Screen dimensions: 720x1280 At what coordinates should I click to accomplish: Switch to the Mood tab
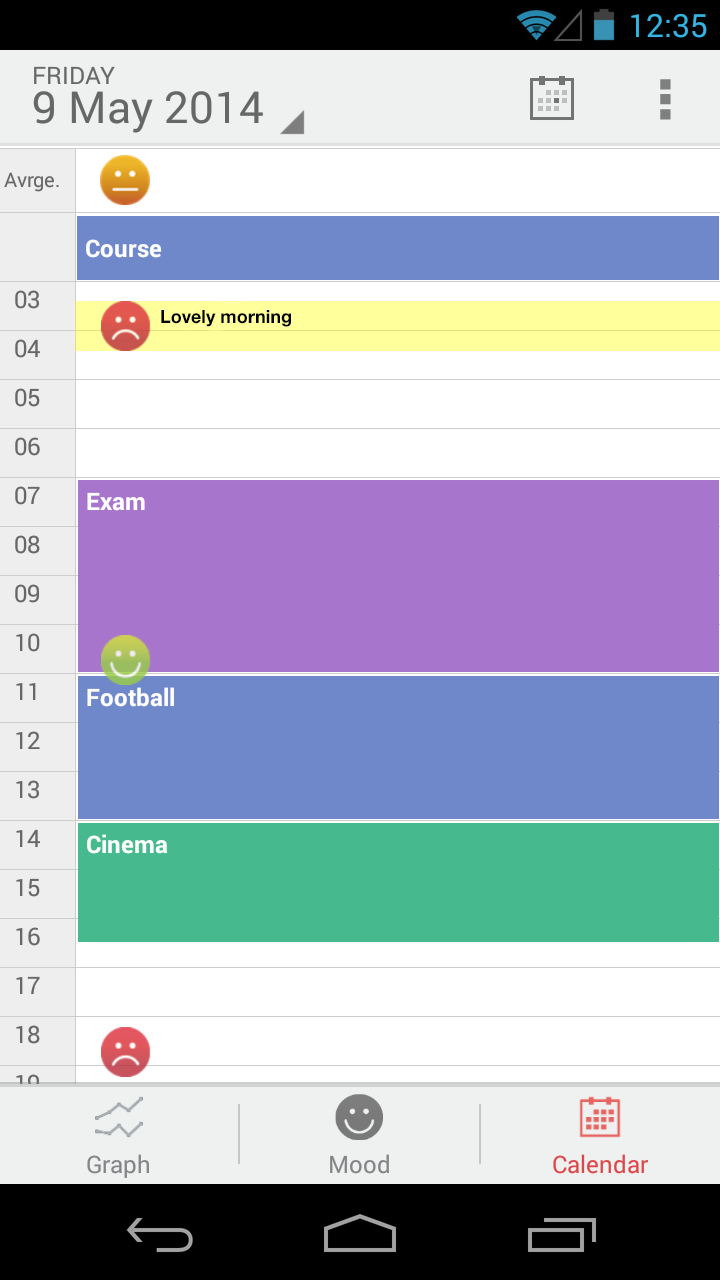(359, 1136)
